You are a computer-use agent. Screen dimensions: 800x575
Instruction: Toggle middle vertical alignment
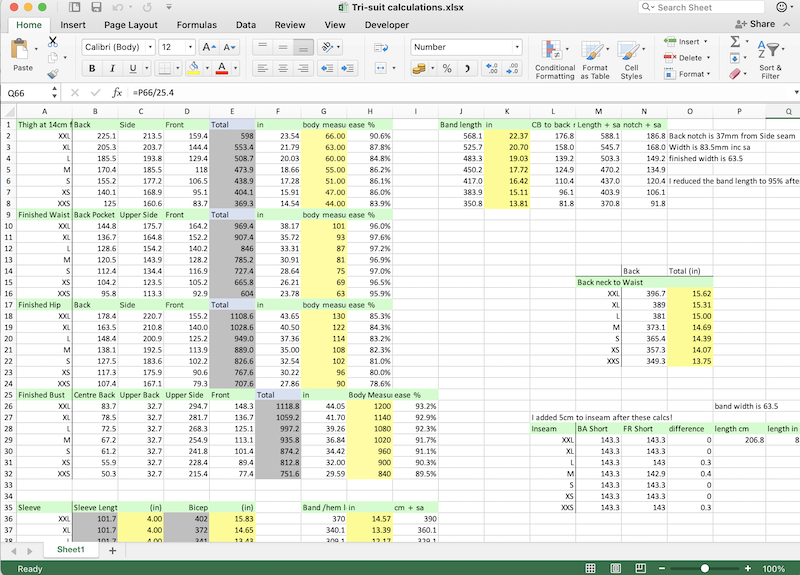coord(283,47)
